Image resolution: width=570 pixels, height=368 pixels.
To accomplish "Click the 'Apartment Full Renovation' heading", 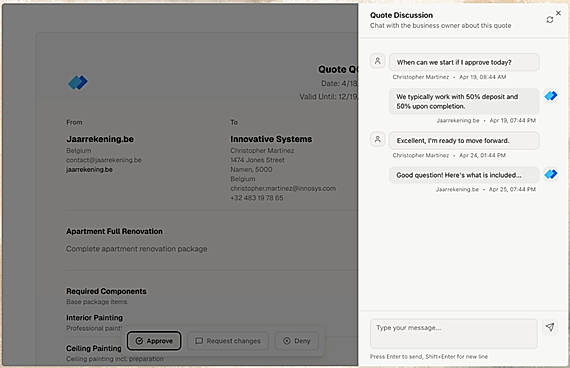I will coord(114,231).
